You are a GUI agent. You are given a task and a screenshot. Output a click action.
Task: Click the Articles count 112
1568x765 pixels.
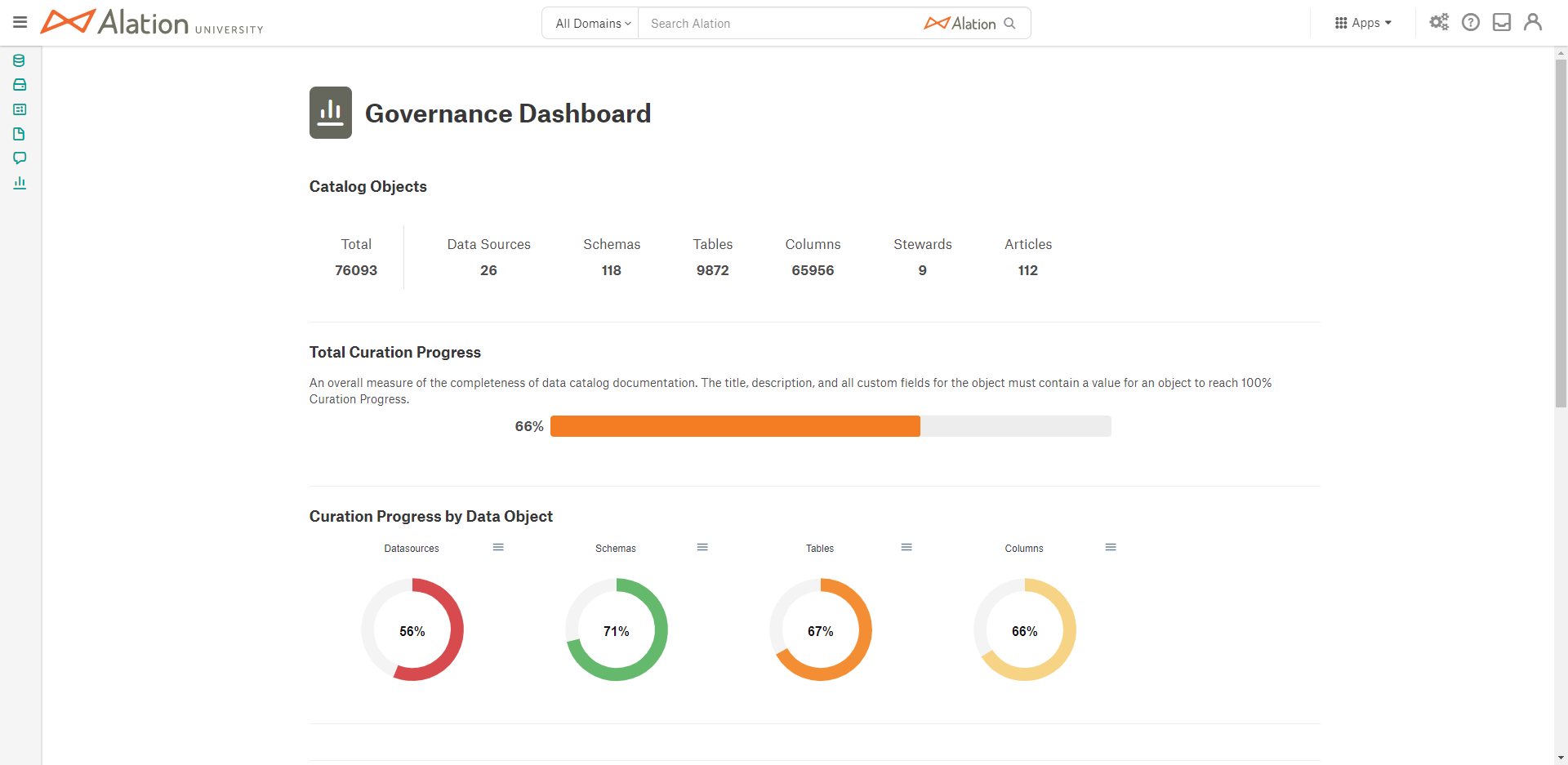tap(1028, 270)
